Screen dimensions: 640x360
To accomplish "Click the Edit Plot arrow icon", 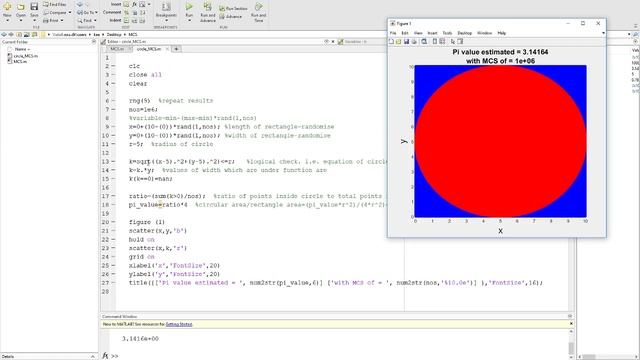I will point(453,42).
